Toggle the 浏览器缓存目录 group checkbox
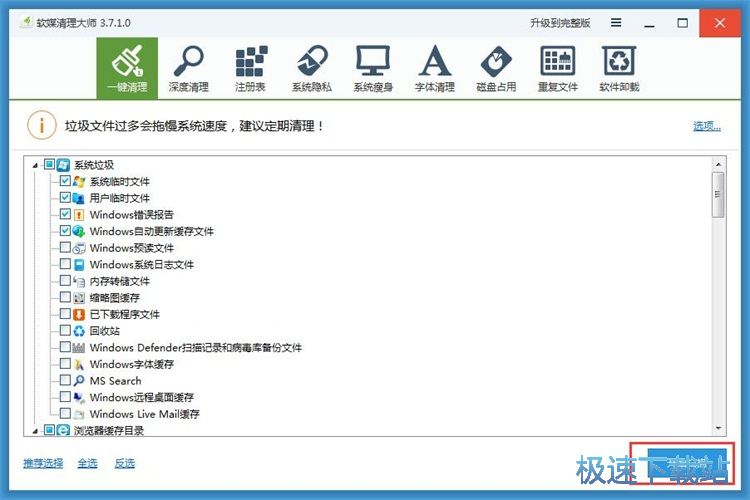Image resolution: width=750 pixels, height=500 pixels. (49, 430)
